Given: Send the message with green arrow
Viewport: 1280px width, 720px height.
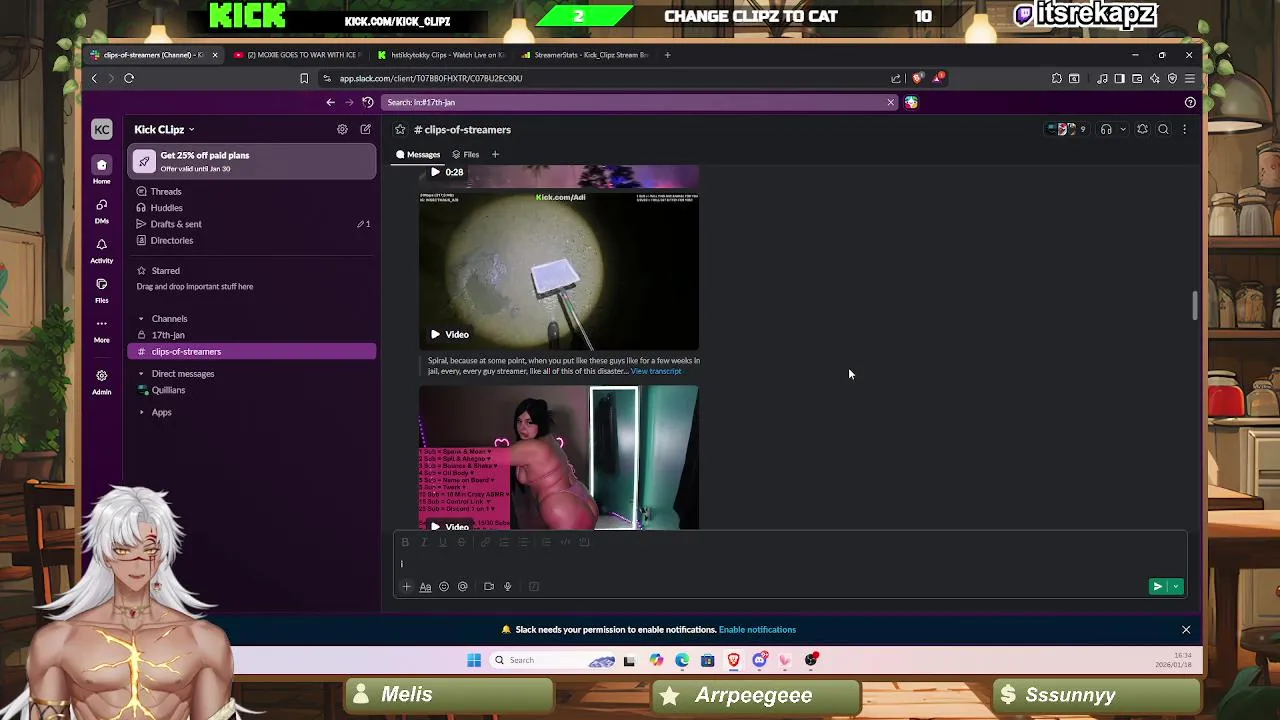Looking at the screenshot, I should click(1157, 587).
